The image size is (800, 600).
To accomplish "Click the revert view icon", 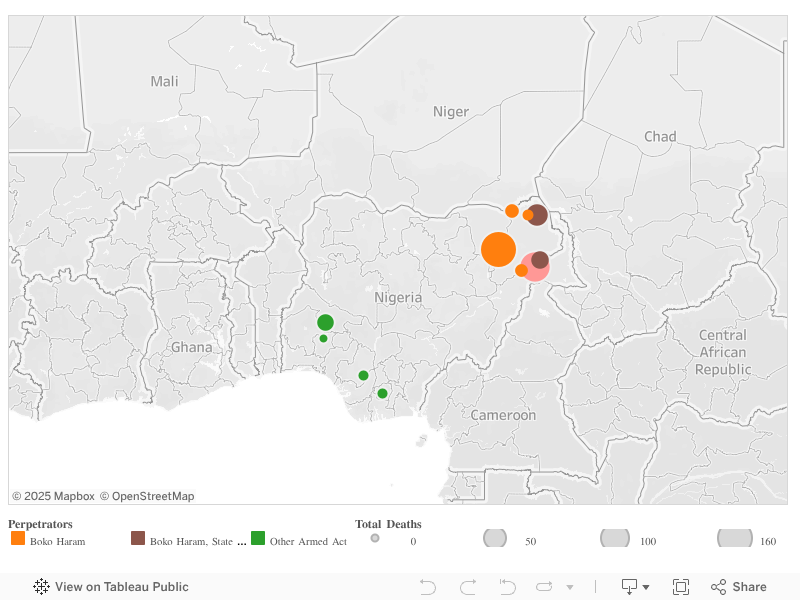I will click(507, 587).
